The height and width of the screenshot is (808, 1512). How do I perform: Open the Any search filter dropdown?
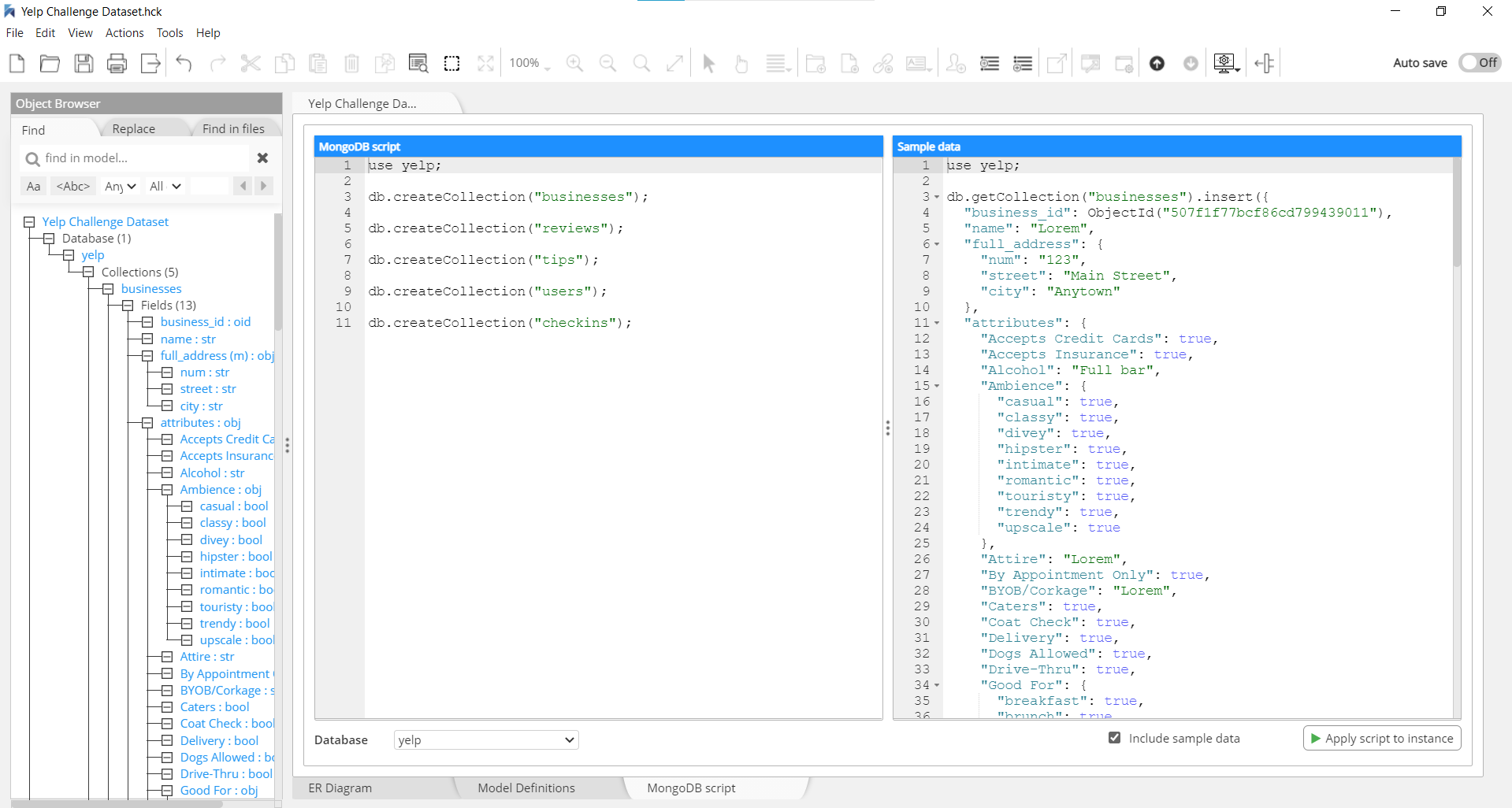pos(121,187)
